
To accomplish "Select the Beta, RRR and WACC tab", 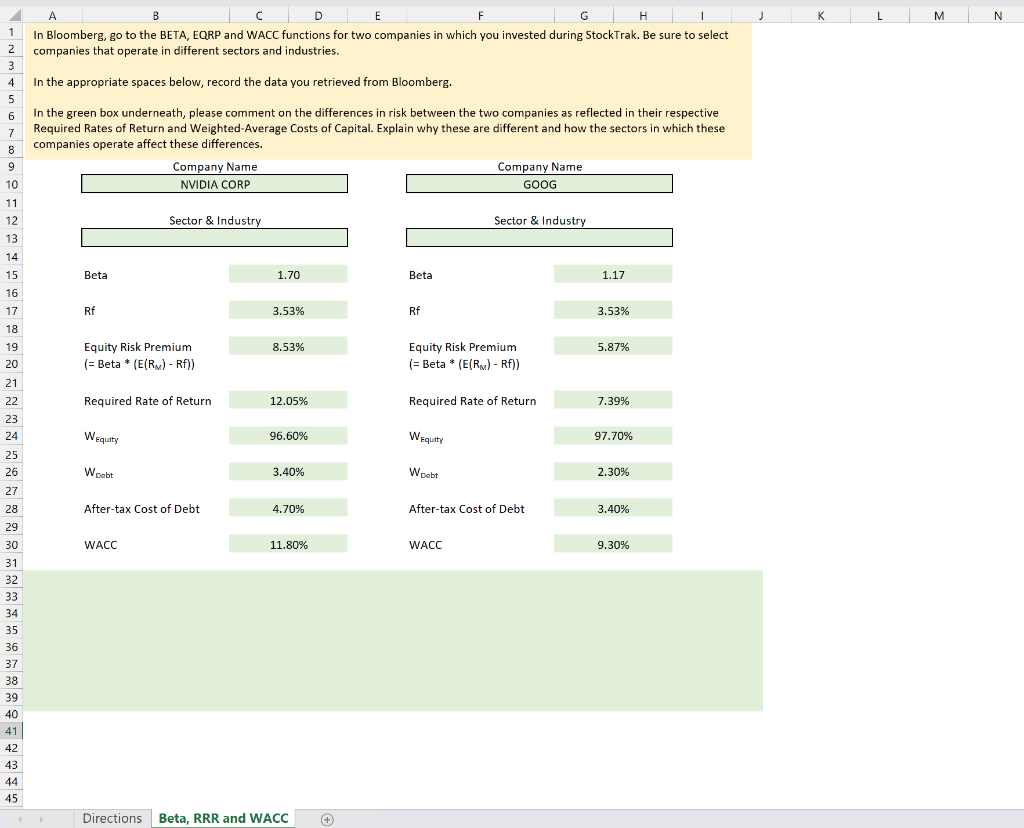I will point(223,818).
